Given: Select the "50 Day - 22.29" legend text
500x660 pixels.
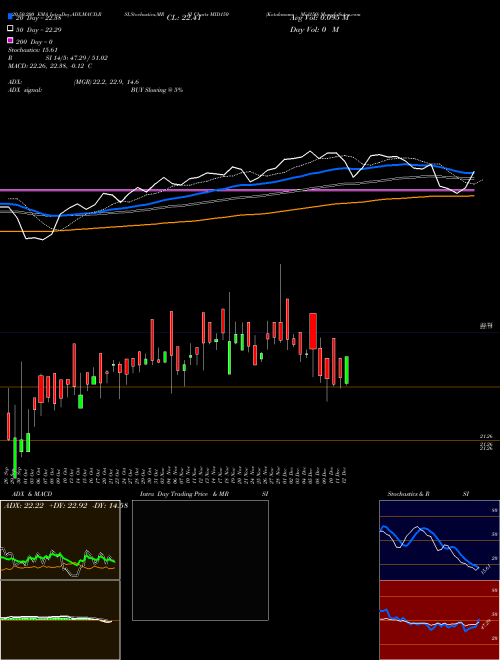Looking at the screenshot, I should click(x=39, y=30).
